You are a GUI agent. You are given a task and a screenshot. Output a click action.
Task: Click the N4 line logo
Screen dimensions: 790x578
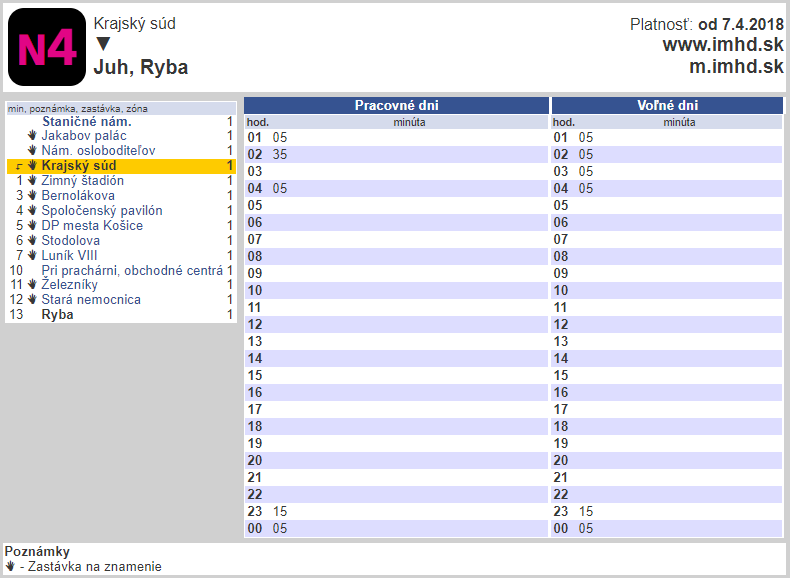pyautogui.click(x=47, y=47)
